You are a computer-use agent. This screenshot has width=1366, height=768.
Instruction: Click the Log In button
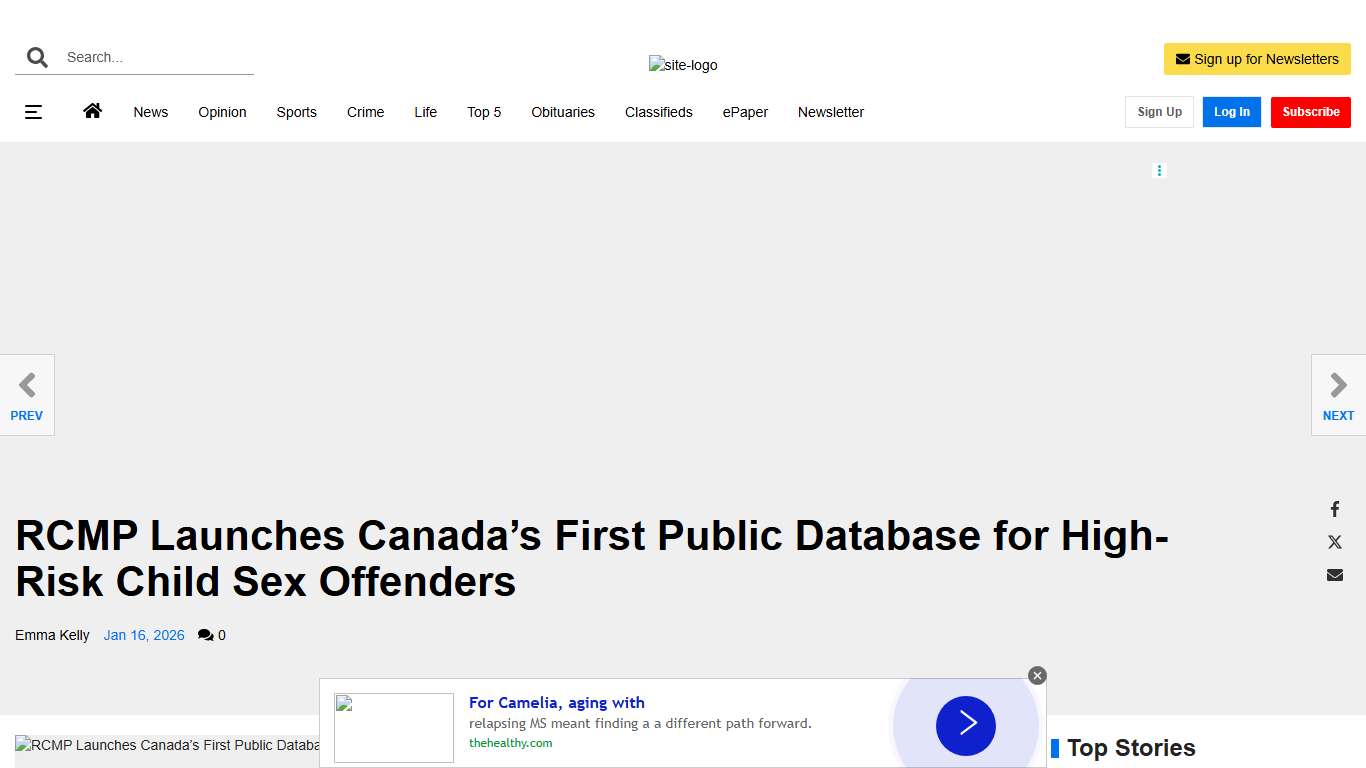click(1231, 112)
